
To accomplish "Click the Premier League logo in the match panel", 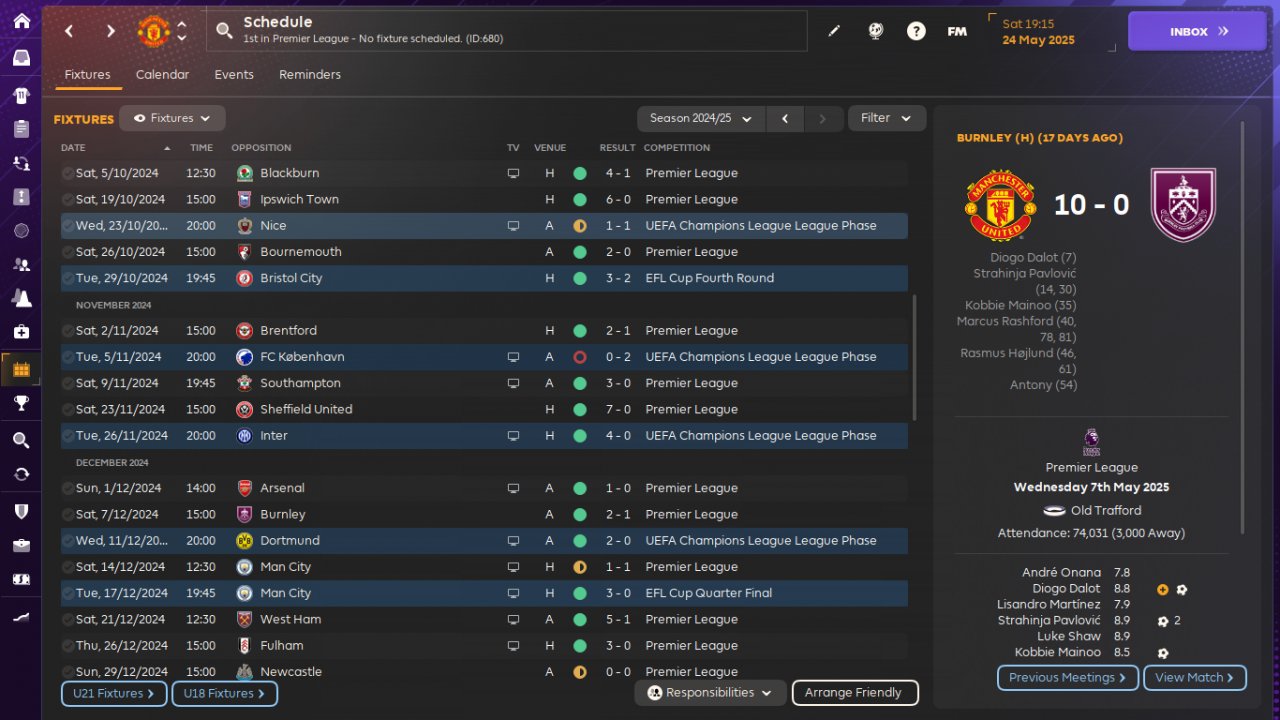I will 1091,442.
